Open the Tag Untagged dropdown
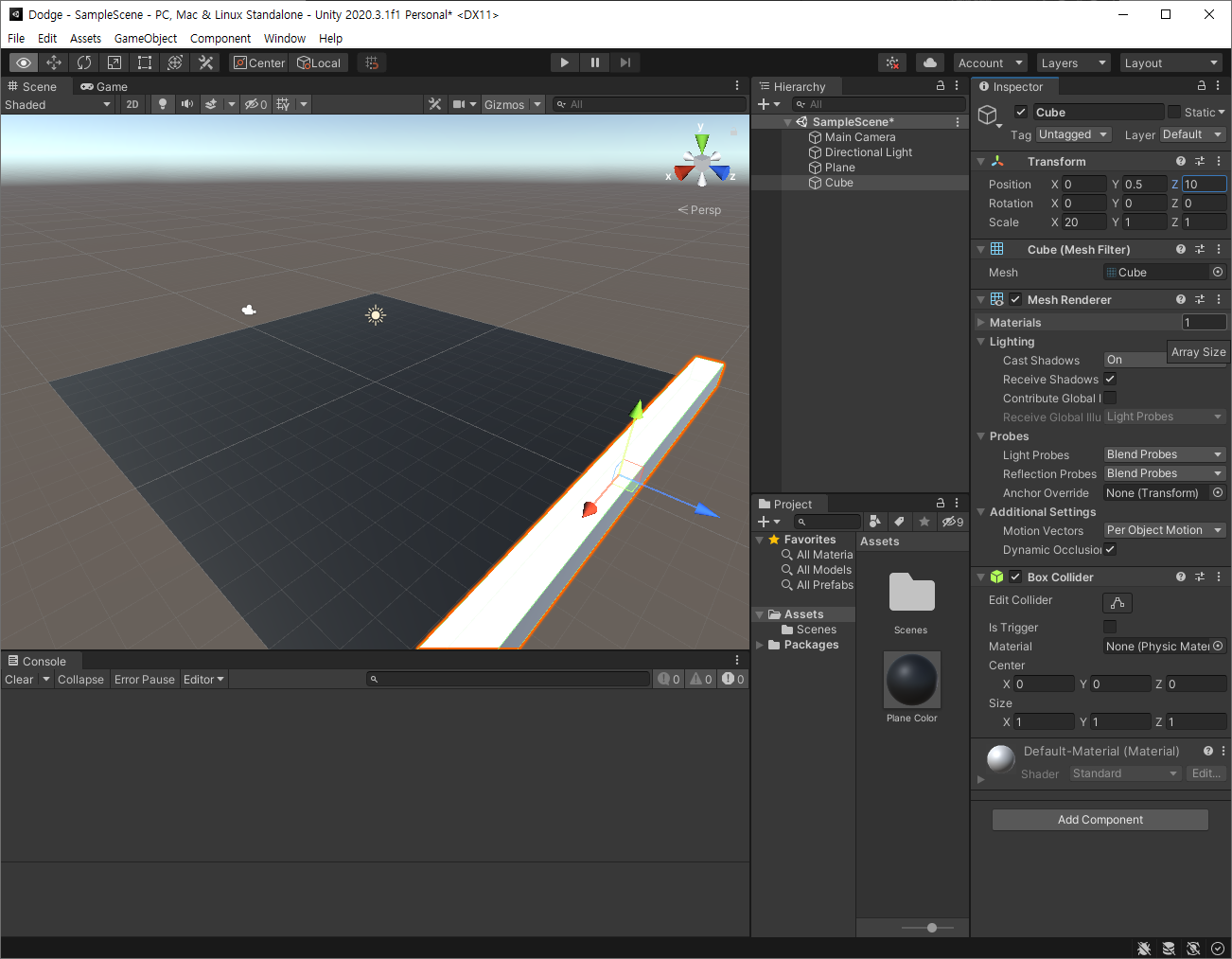Screen dimensions: 1232x959 (x=1073, y=134)
